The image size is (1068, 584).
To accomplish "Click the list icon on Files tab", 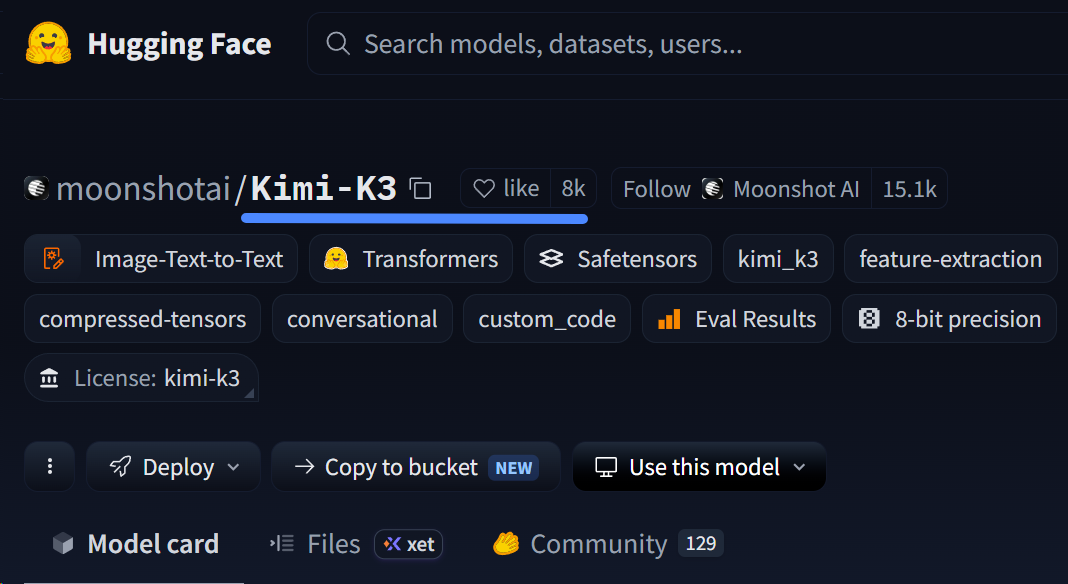I will [282, 543].
